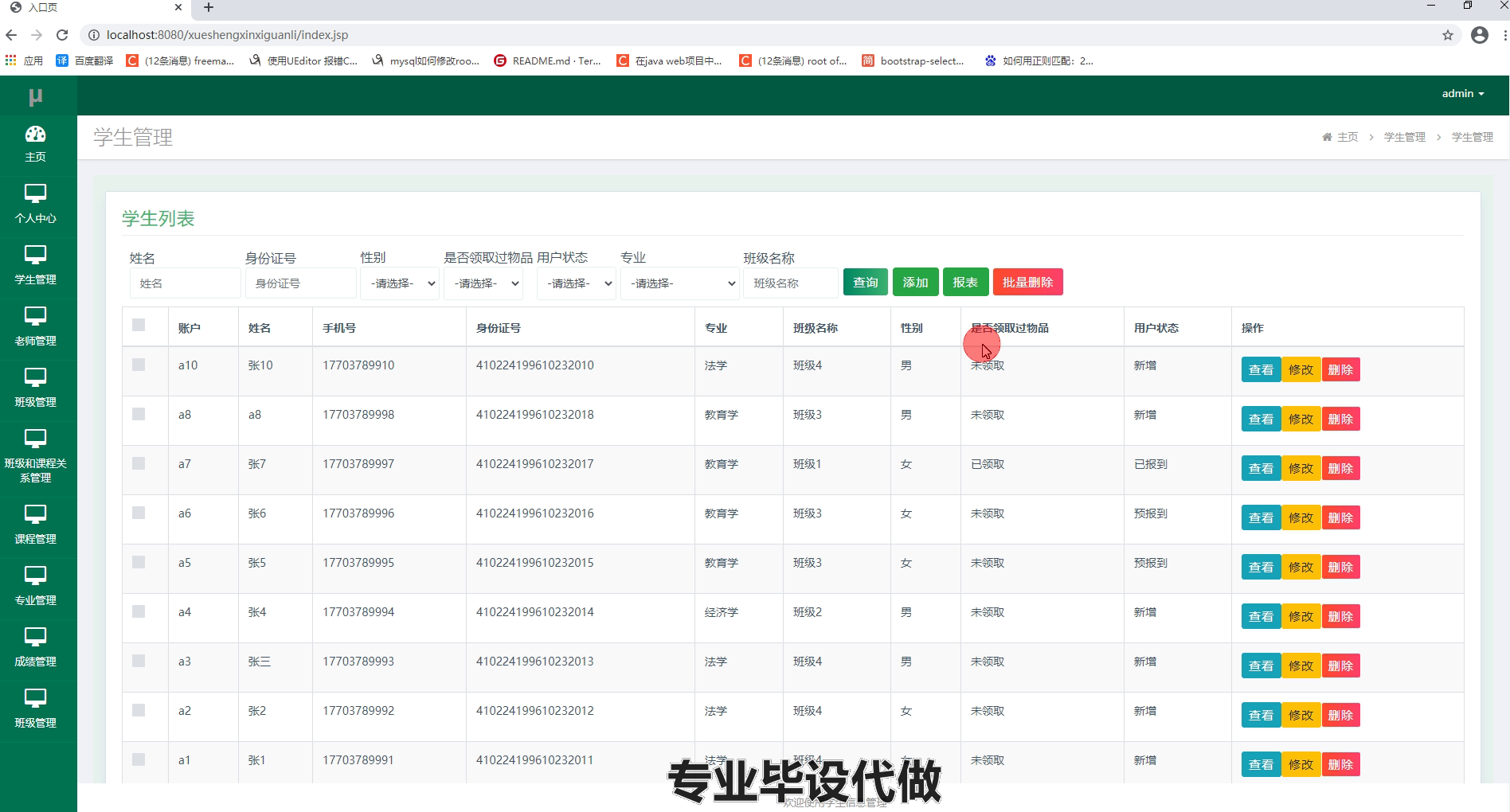Screen dimensions: 1510x812
Task: View site info icon in address bar
Action: (93, 35)
